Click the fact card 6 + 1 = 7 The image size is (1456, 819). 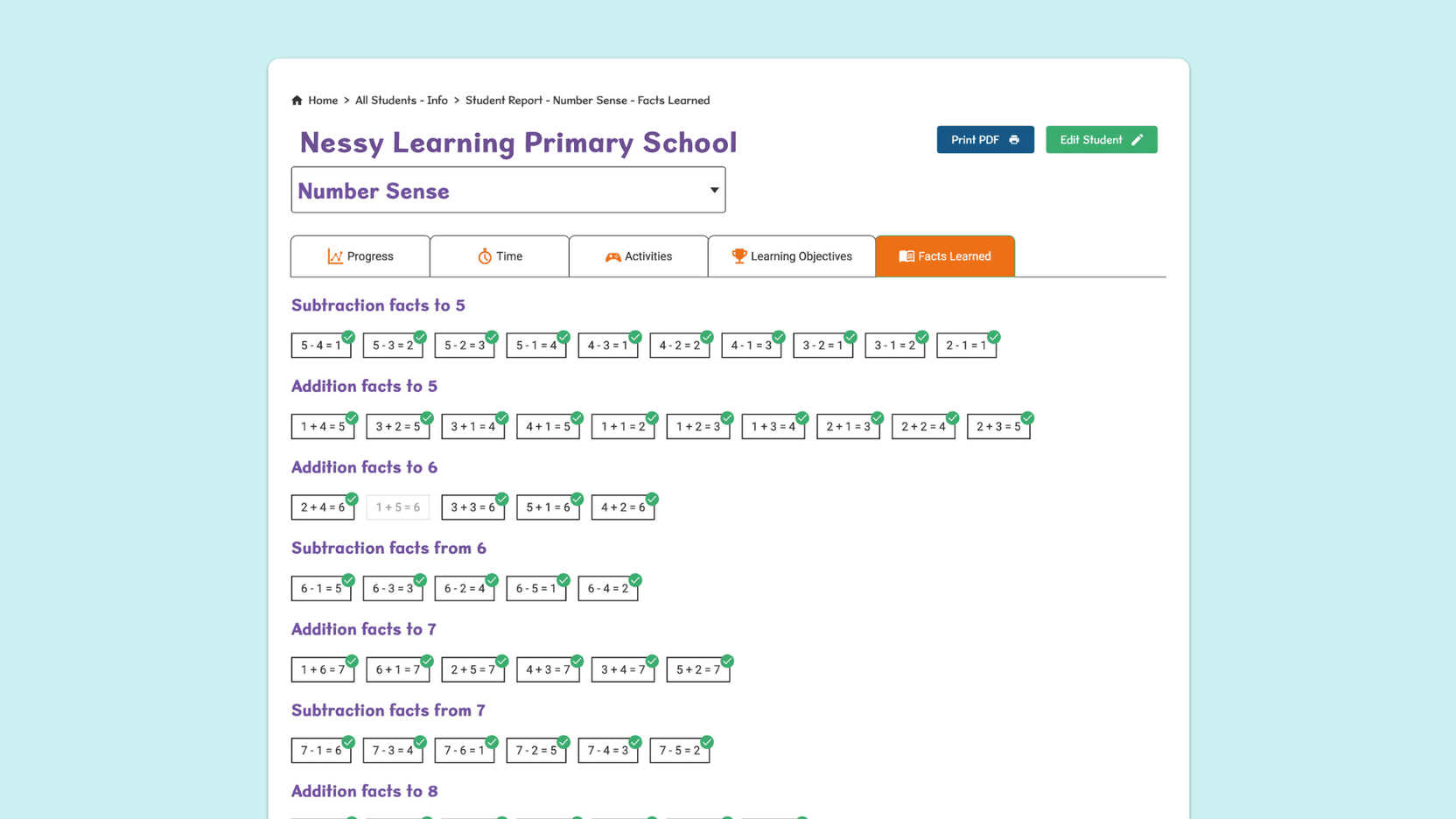[x=398, y=669]
